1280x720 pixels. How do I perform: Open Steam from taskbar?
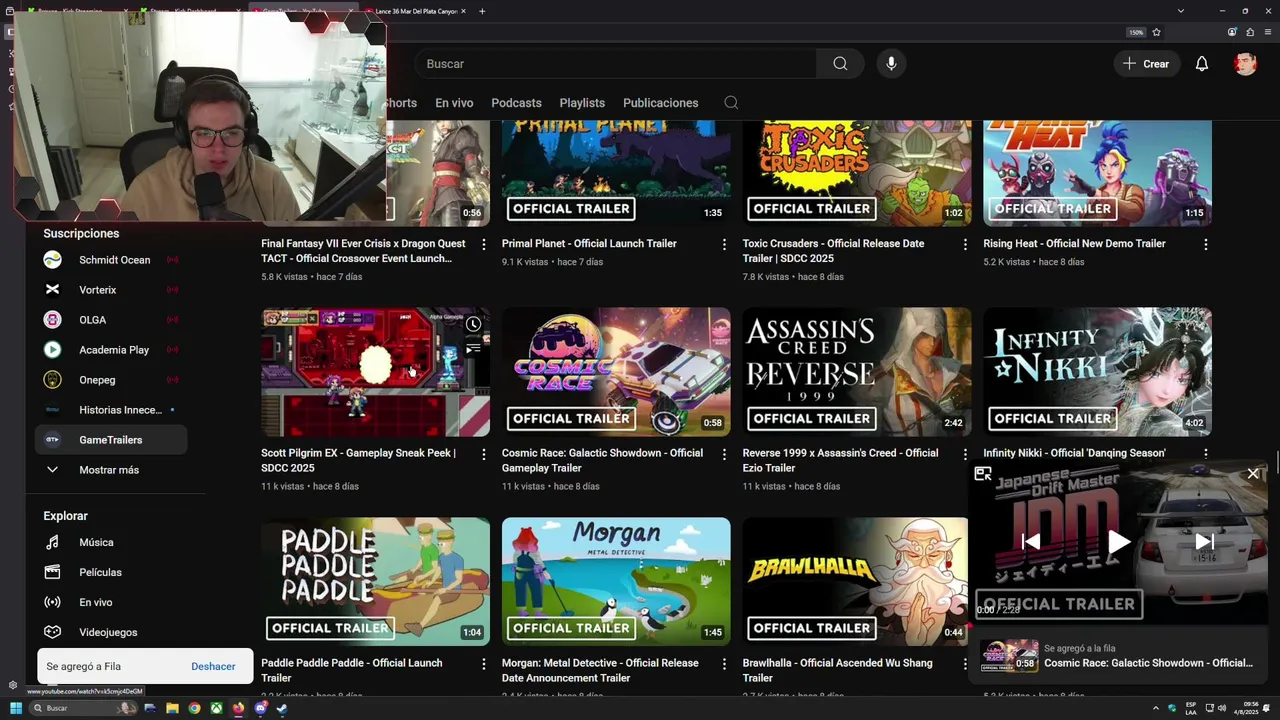[282, 708]
